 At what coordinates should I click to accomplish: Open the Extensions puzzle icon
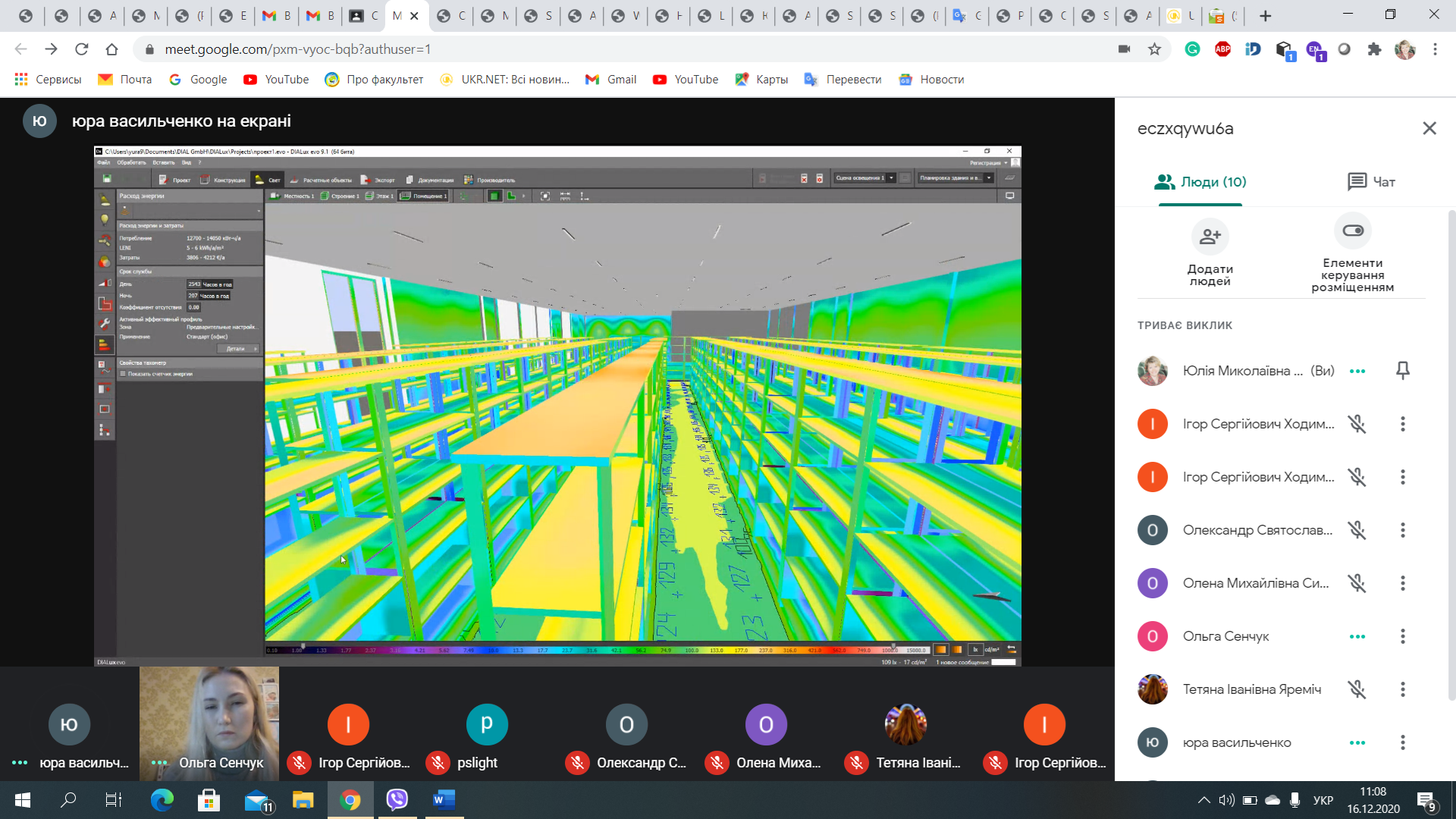[1373, 49]
